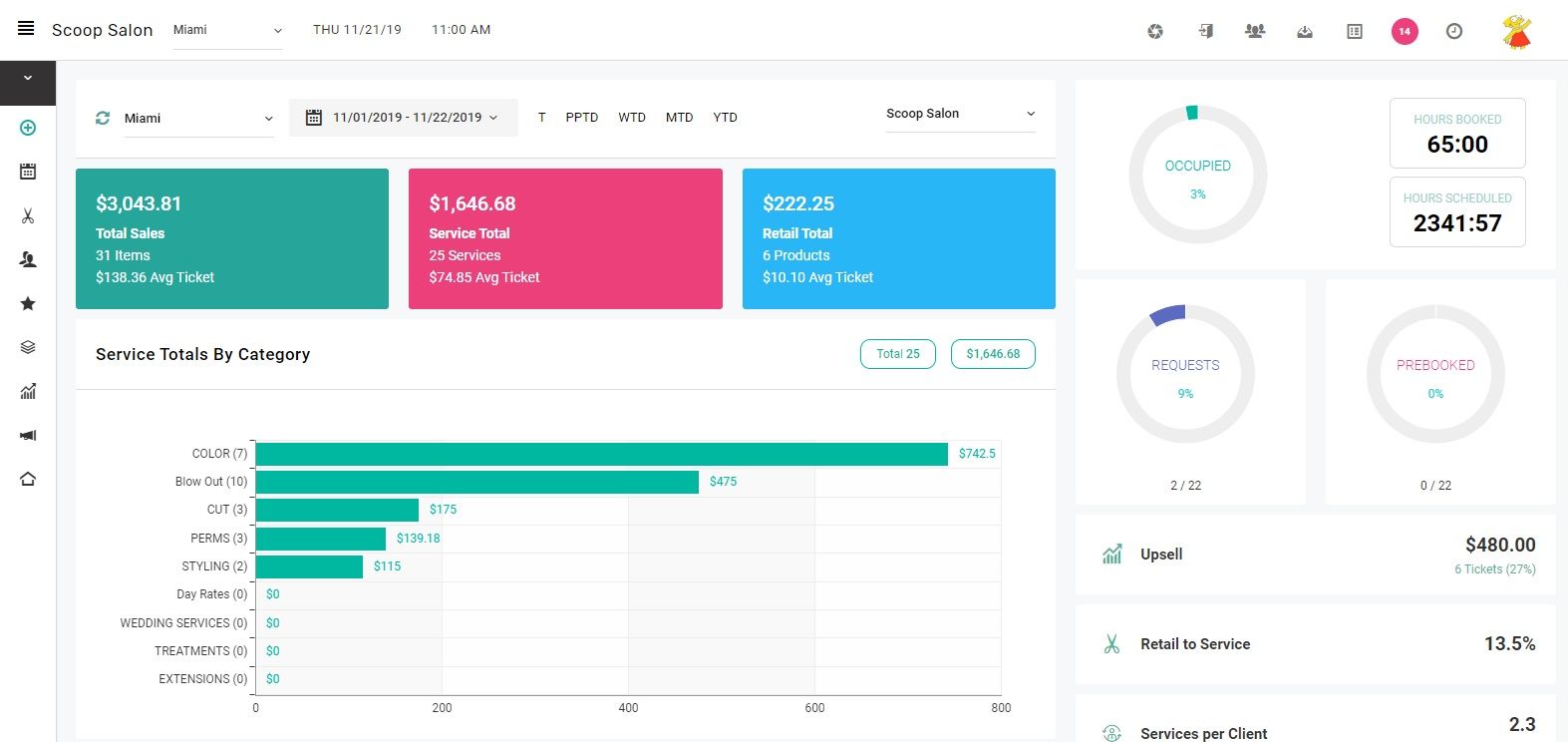Open the 11/01/2019 - 11/22/2019 date range picker
This screenshot has height=742, width=1568.
(404, 118)
